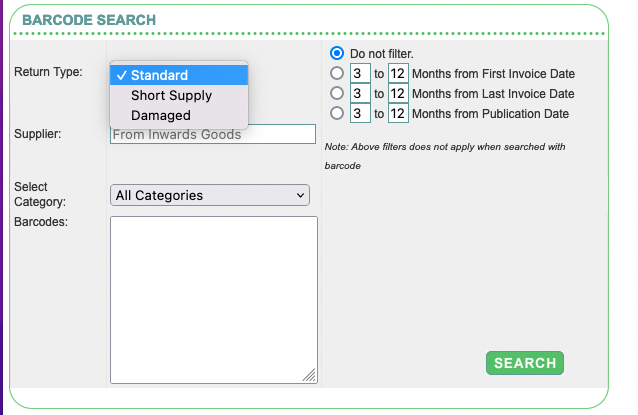The height and width of the screenshot is (415, 638).
Task: Click the 12 field for Publication Date
Action: [x=398, y=113]
